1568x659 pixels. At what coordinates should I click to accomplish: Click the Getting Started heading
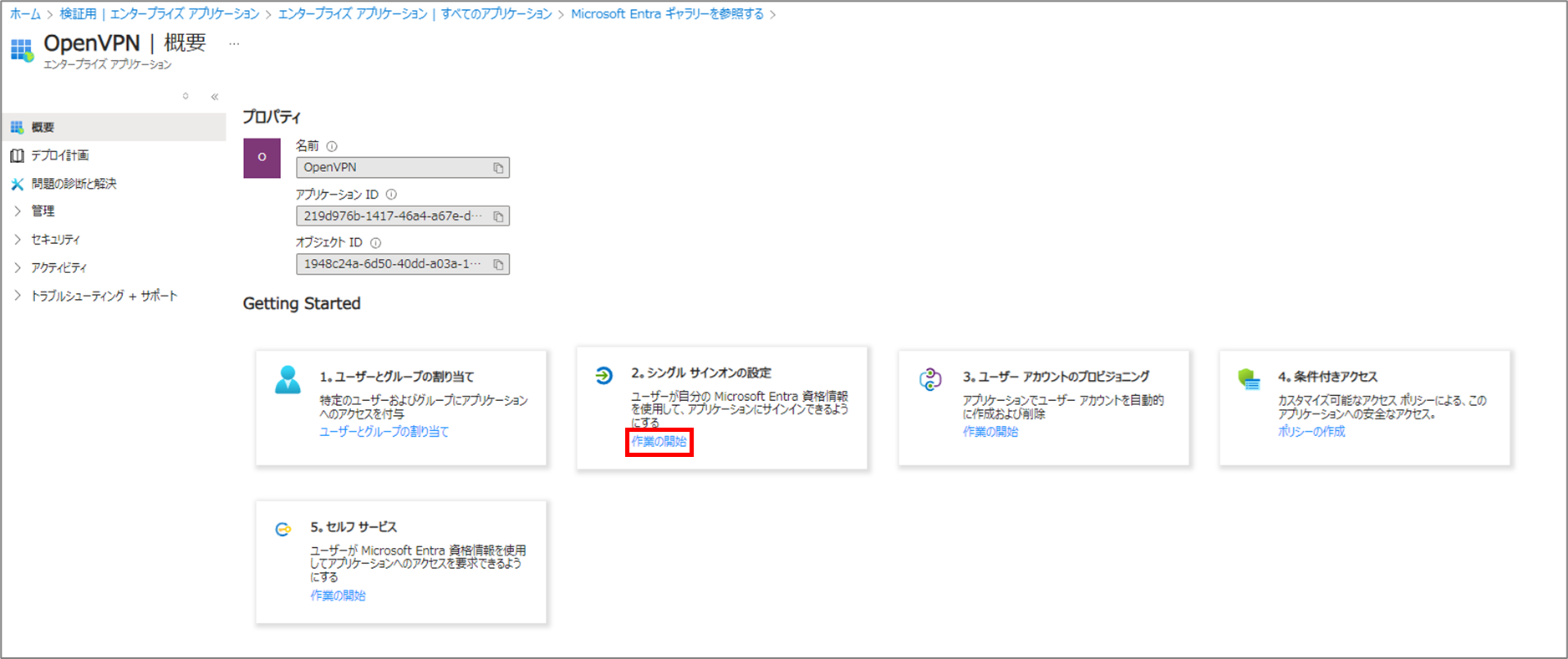pyautogui.click(x=302, y=304)
